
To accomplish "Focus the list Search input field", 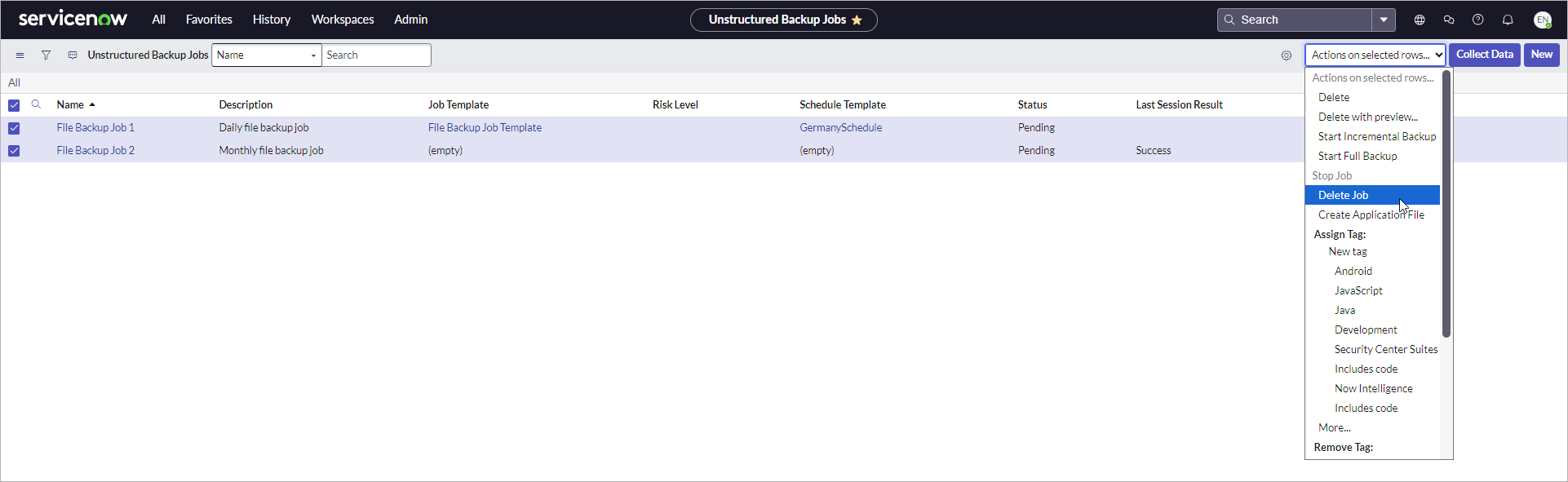I will coord(376,55).
